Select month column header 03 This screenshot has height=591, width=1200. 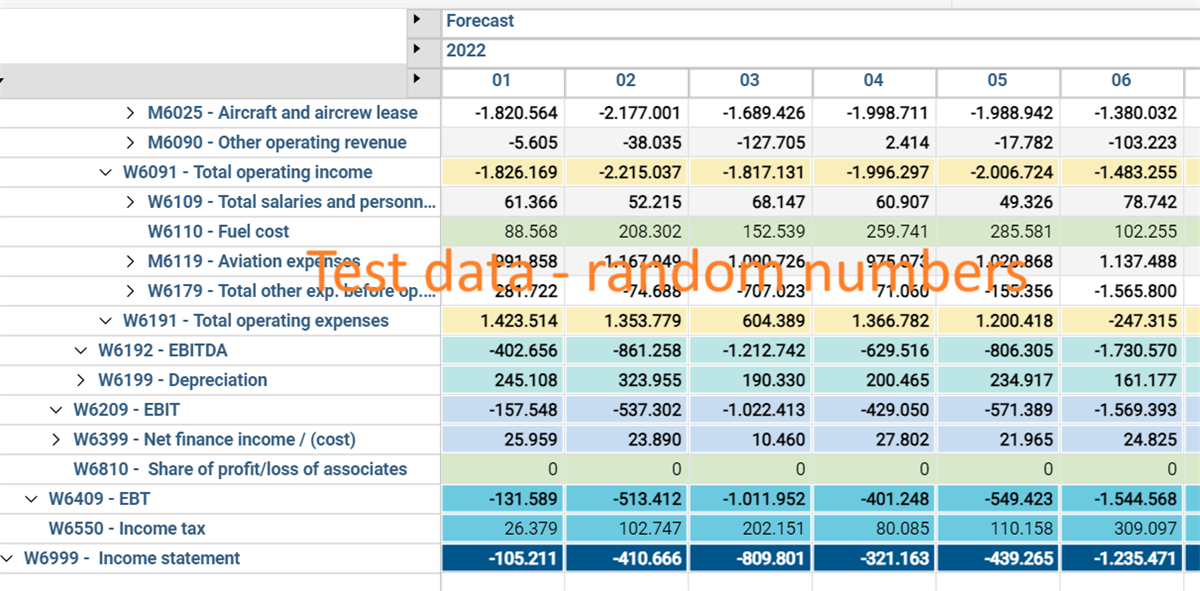click(x=750, y=80)
